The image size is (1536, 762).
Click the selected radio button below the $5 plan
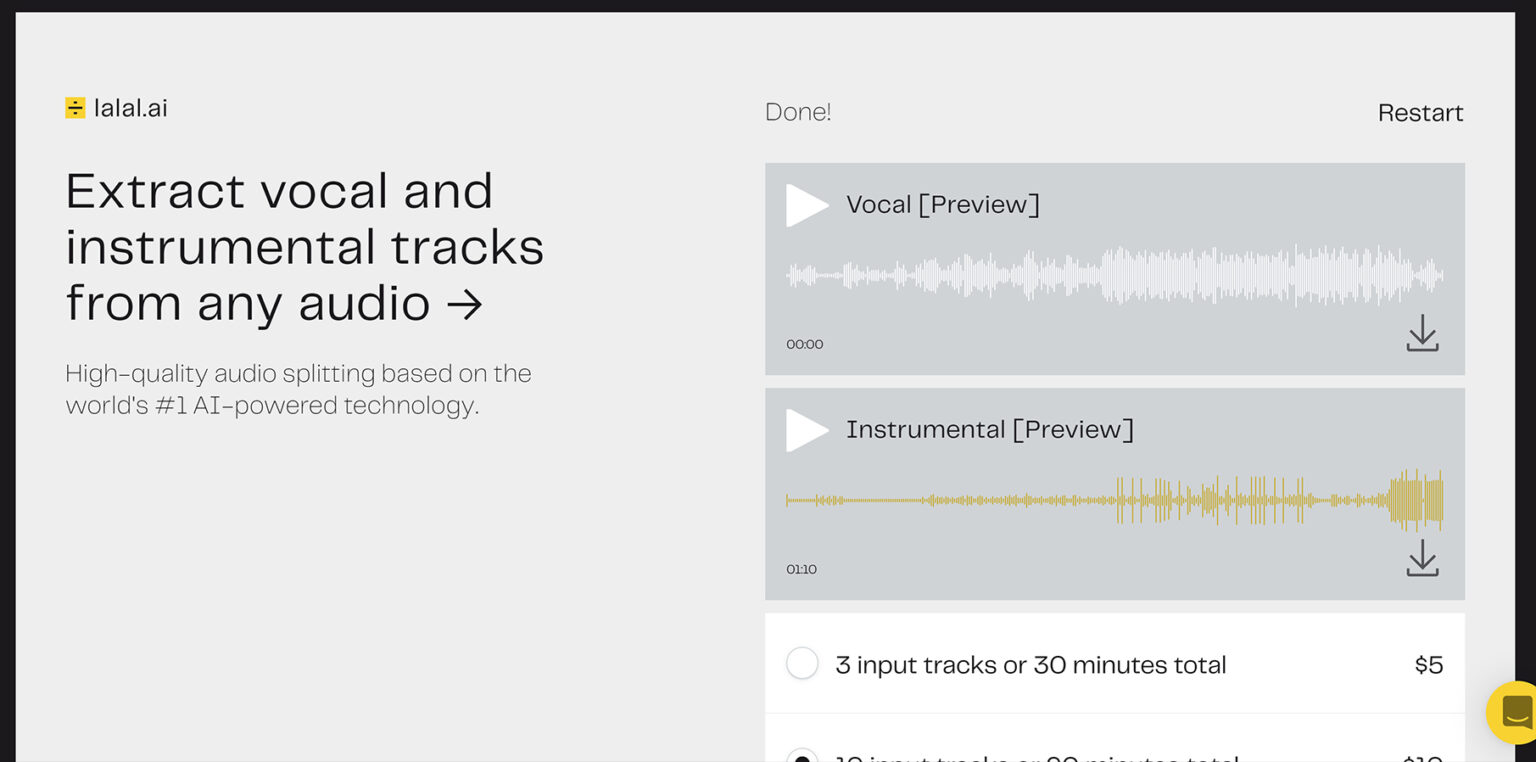click(x=802, y=755)
